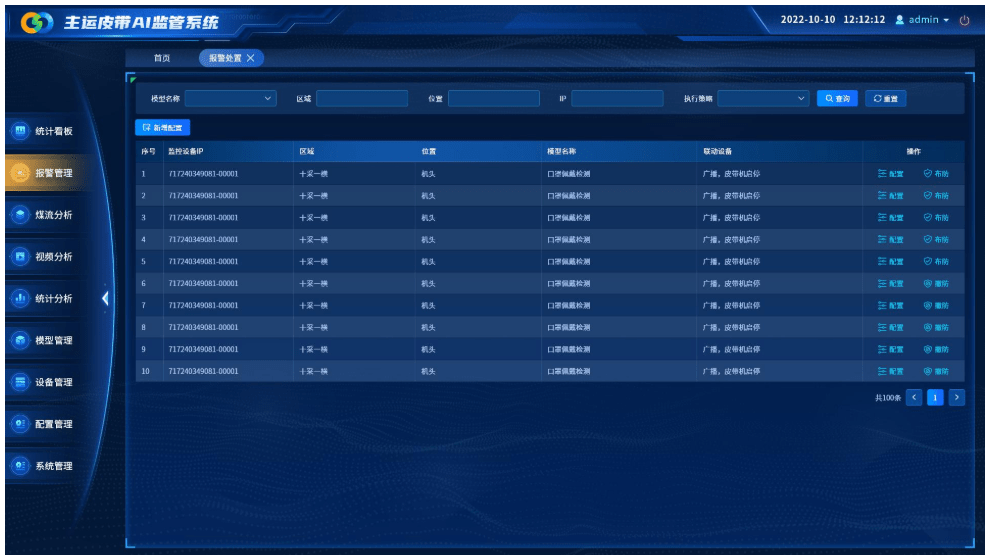Image resolution: width=990 pixels, height=560 pixels.
Task: Switch to the 首页 tab
Action: click(162, 58)
